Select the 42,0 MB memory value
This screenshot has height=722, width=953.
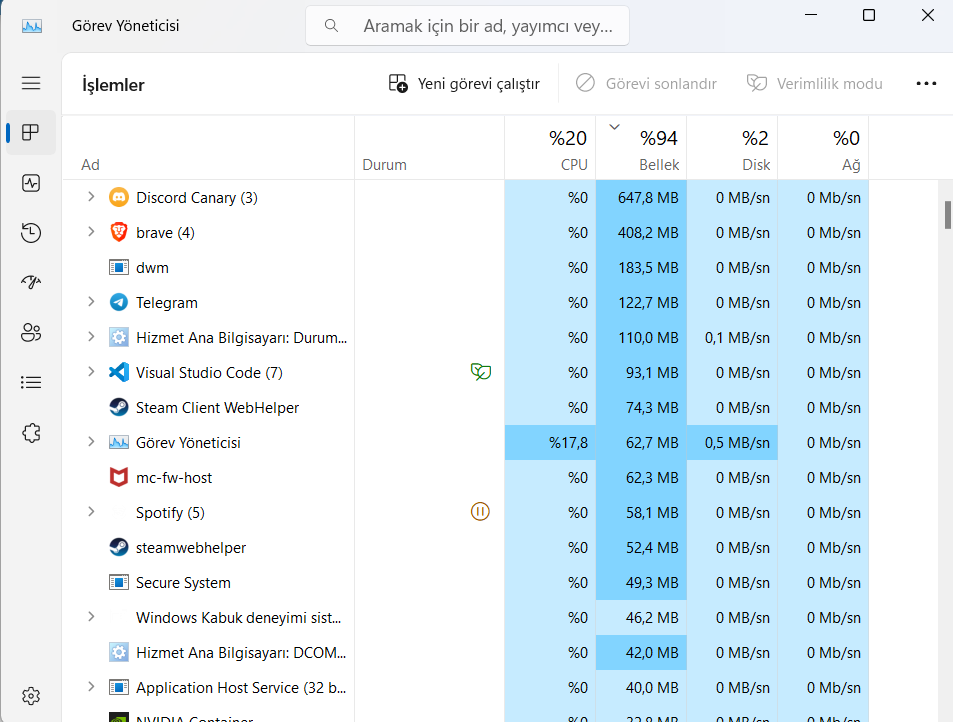(652, 653)
